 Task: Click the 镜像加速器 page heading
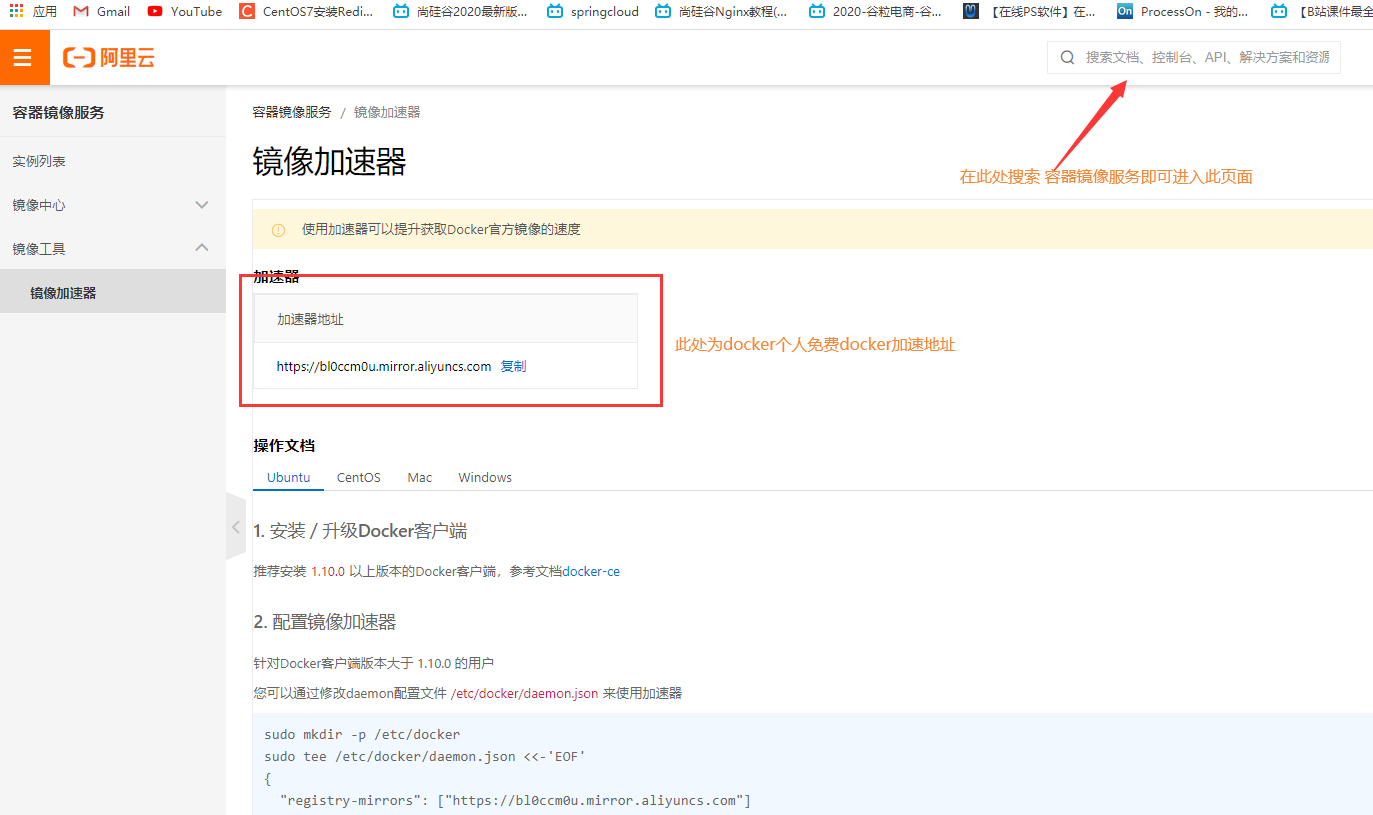click(x=329, y=162)
